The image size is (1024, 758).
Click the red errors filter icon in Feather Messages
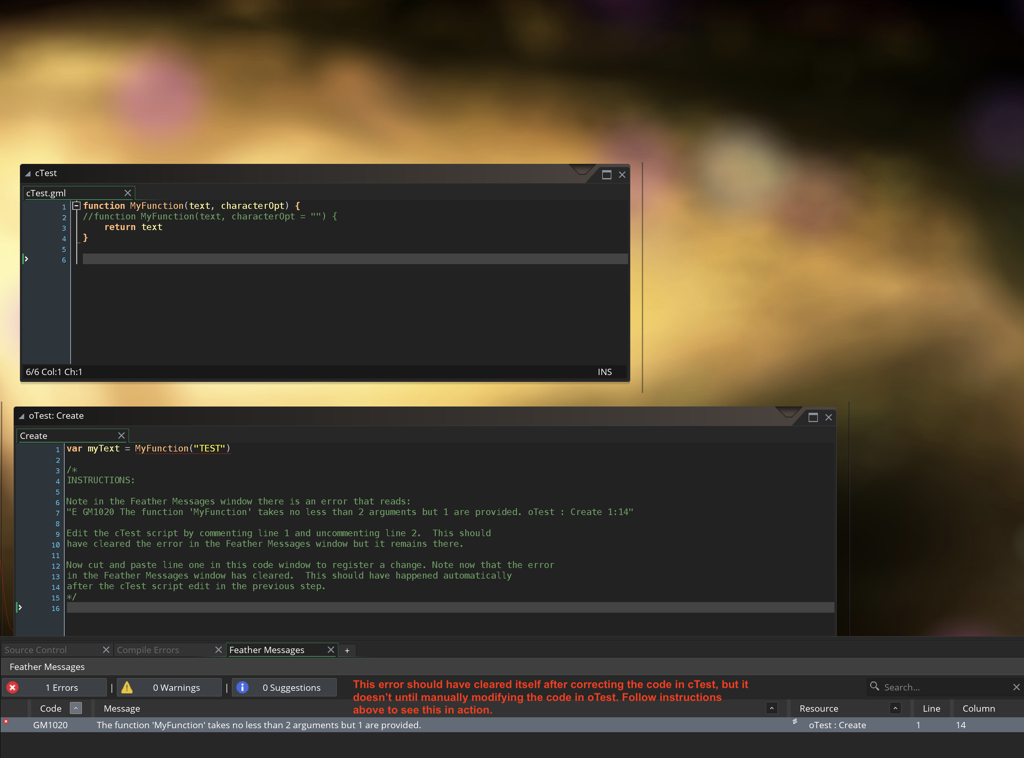click(13, 687)
